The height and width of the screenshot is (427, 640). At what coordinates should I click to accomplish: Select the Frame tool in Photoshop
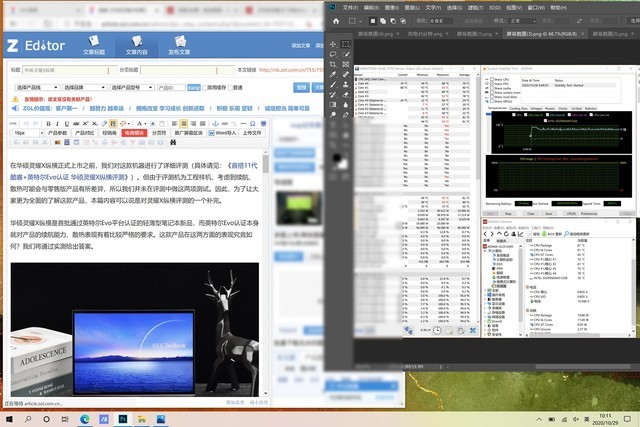click(x=346, y=64)
